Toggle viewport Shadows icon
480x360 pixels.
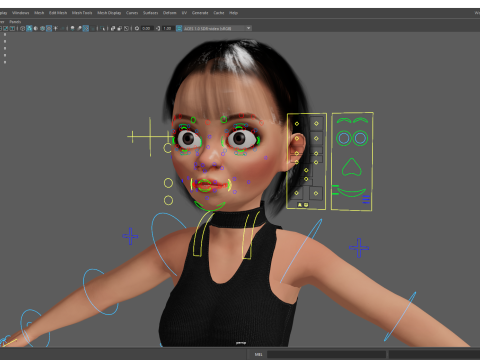coord(62,28)
